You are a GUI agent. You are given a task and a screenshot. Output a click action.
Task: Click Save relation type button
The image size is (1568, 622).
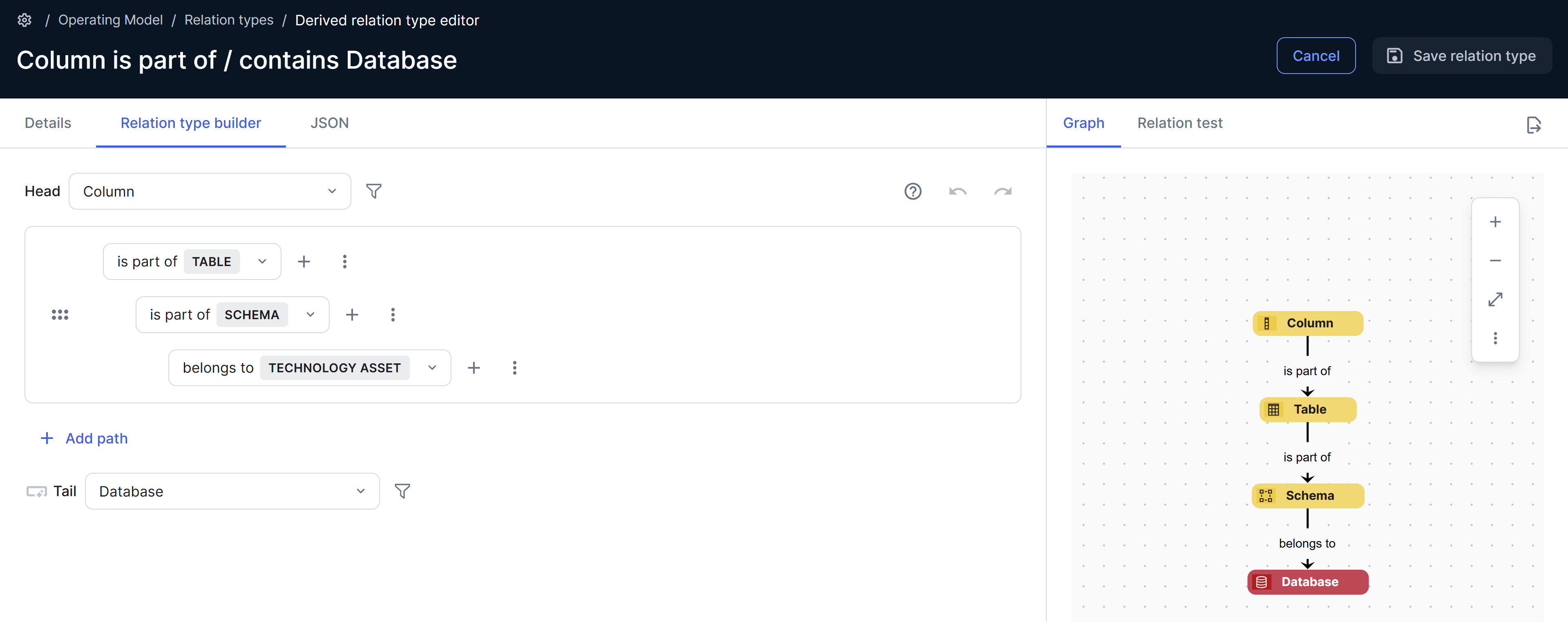coord(1461,56)
